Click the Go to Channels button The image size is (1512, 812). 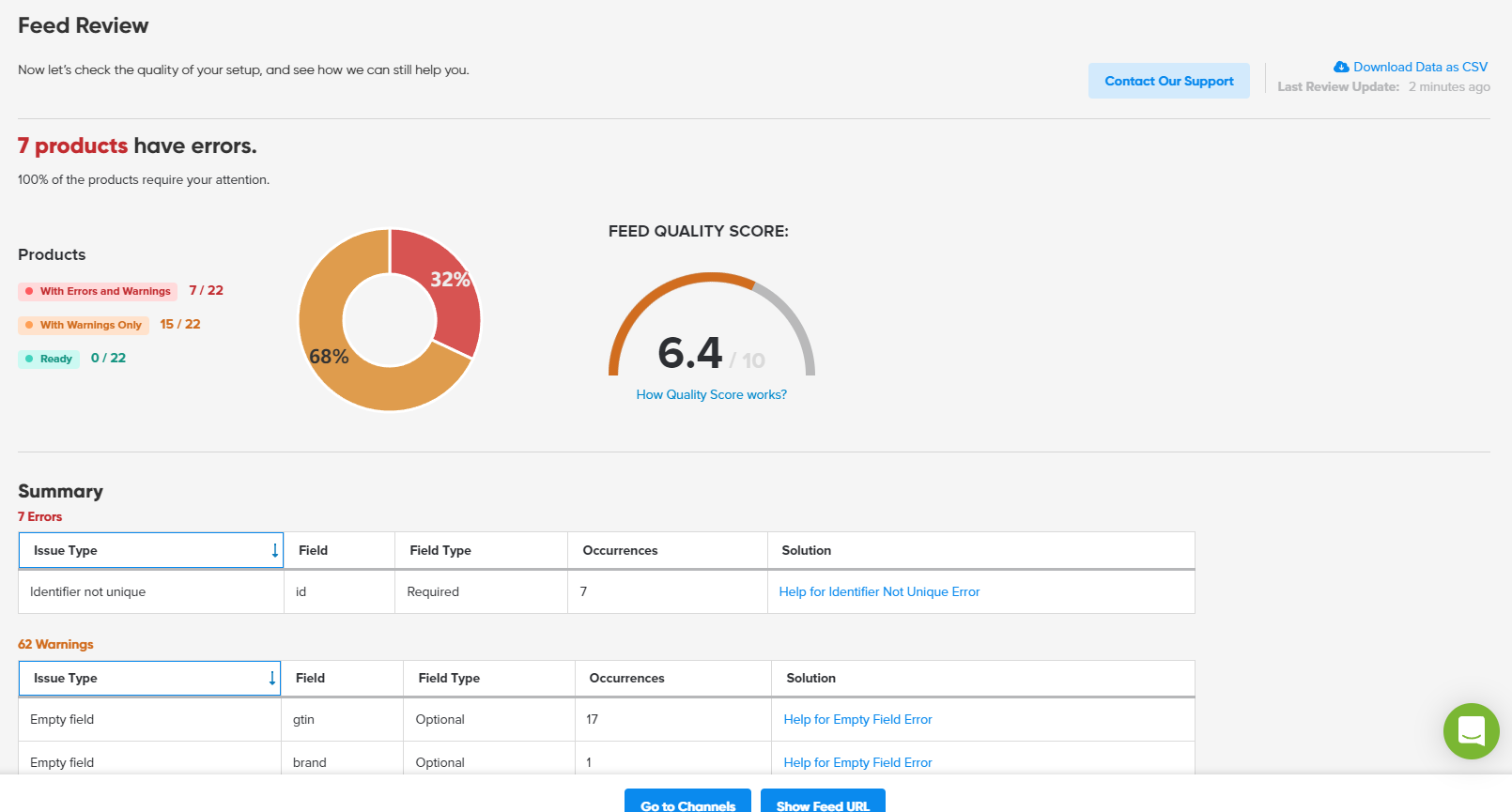[687, 804]
